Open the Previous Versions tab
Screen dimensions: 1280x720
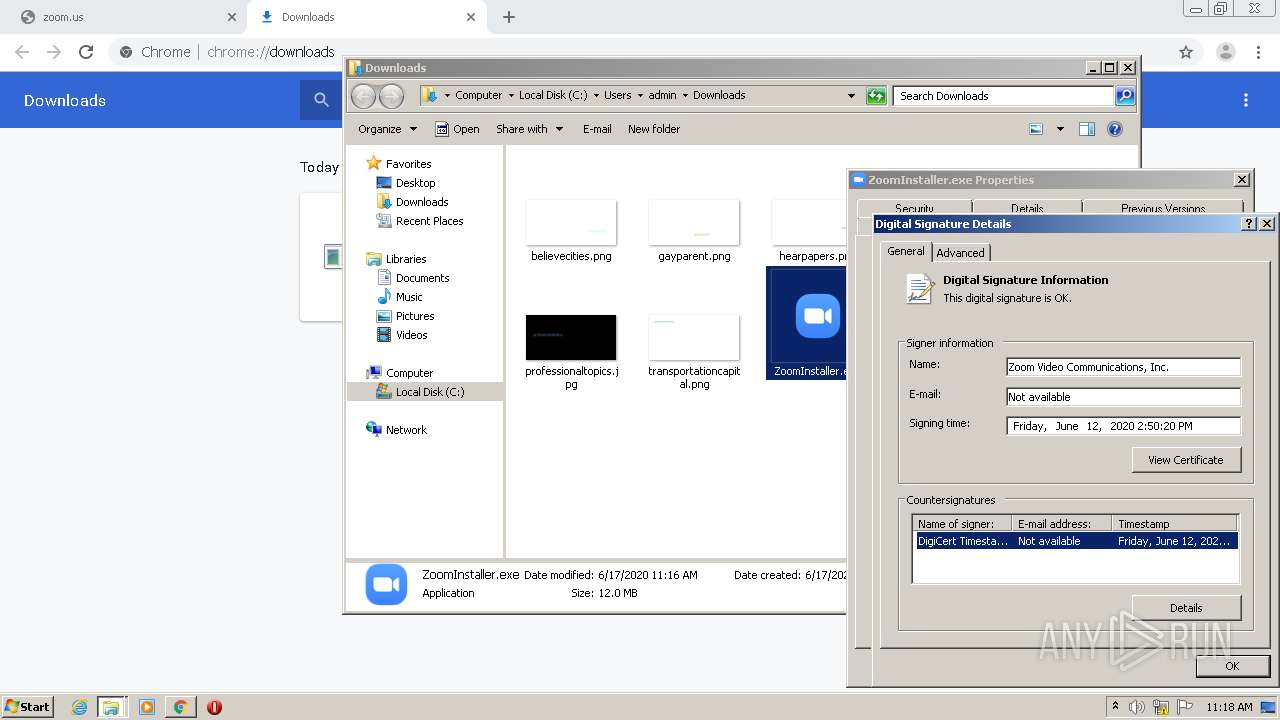1162,208
